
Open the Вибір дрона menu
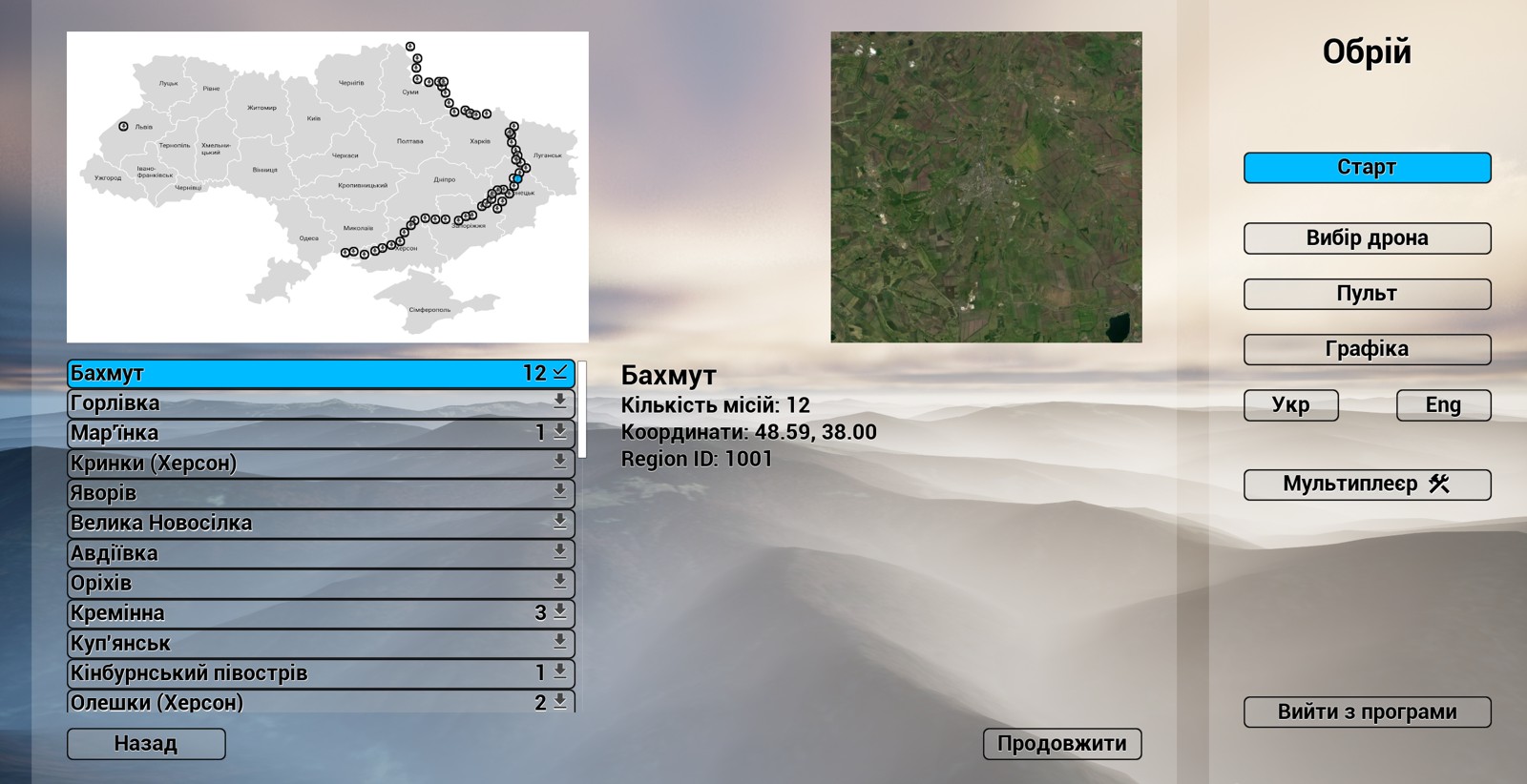(1367, 238)
